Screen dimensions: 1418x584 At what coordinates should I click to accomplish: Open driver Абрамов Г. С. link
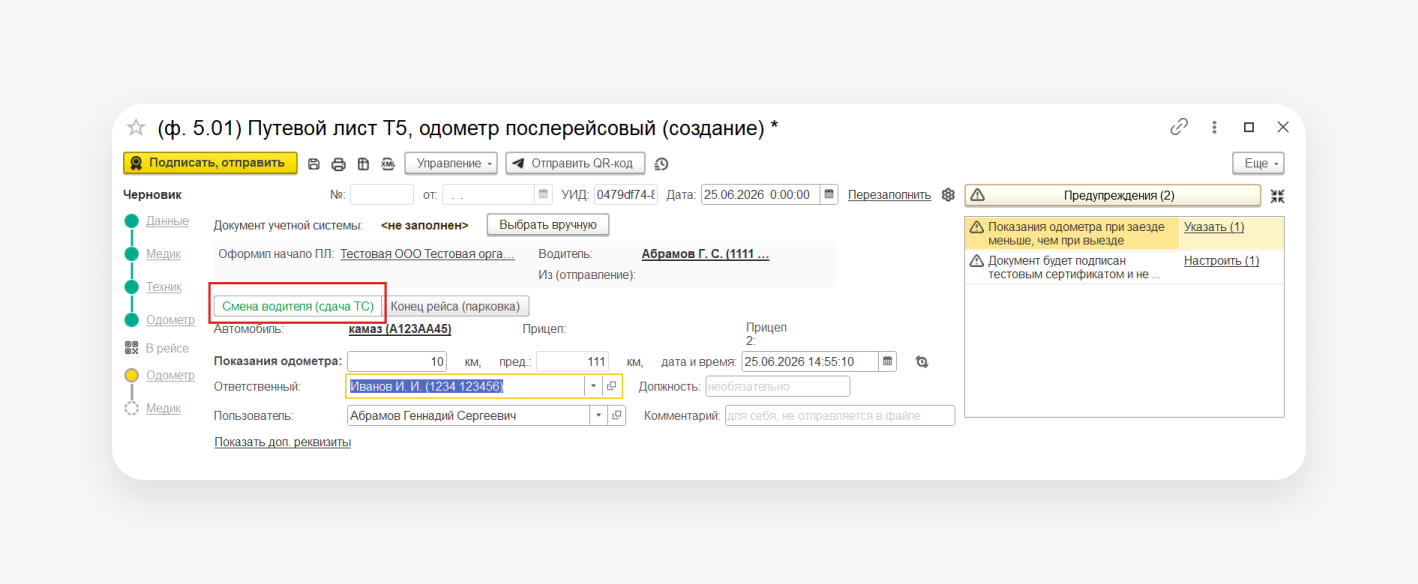(x=705, y=254)
